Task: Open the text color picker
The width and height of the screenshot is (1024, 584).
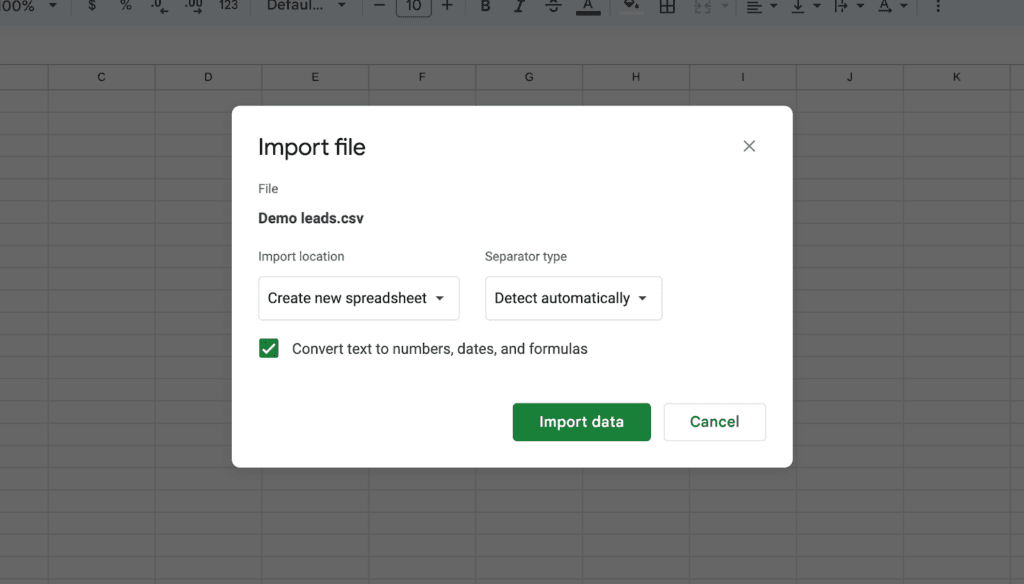Action: [x=587, y=7]
